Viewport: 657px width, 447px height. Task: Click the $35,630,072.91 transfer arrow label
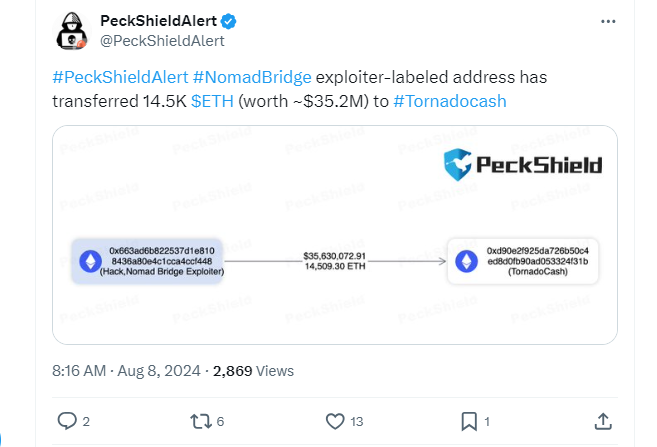point(335,256)
